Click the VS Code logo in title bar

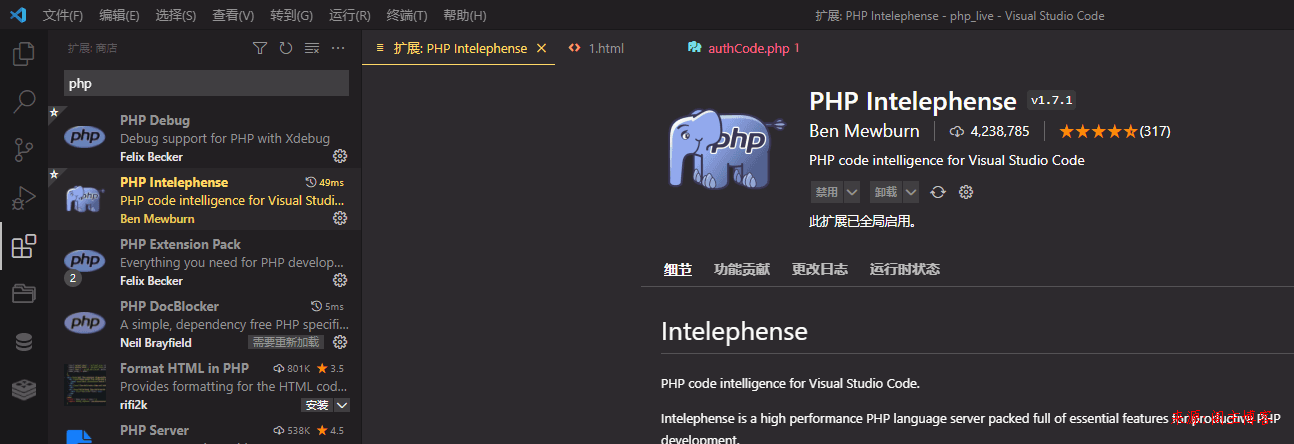coord(18,15)
